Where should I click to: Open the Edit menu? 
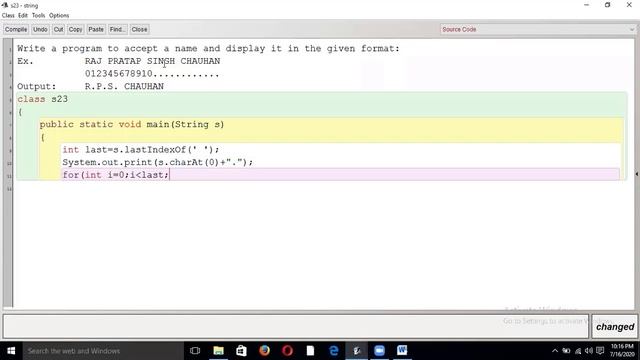tap(23, 16)
